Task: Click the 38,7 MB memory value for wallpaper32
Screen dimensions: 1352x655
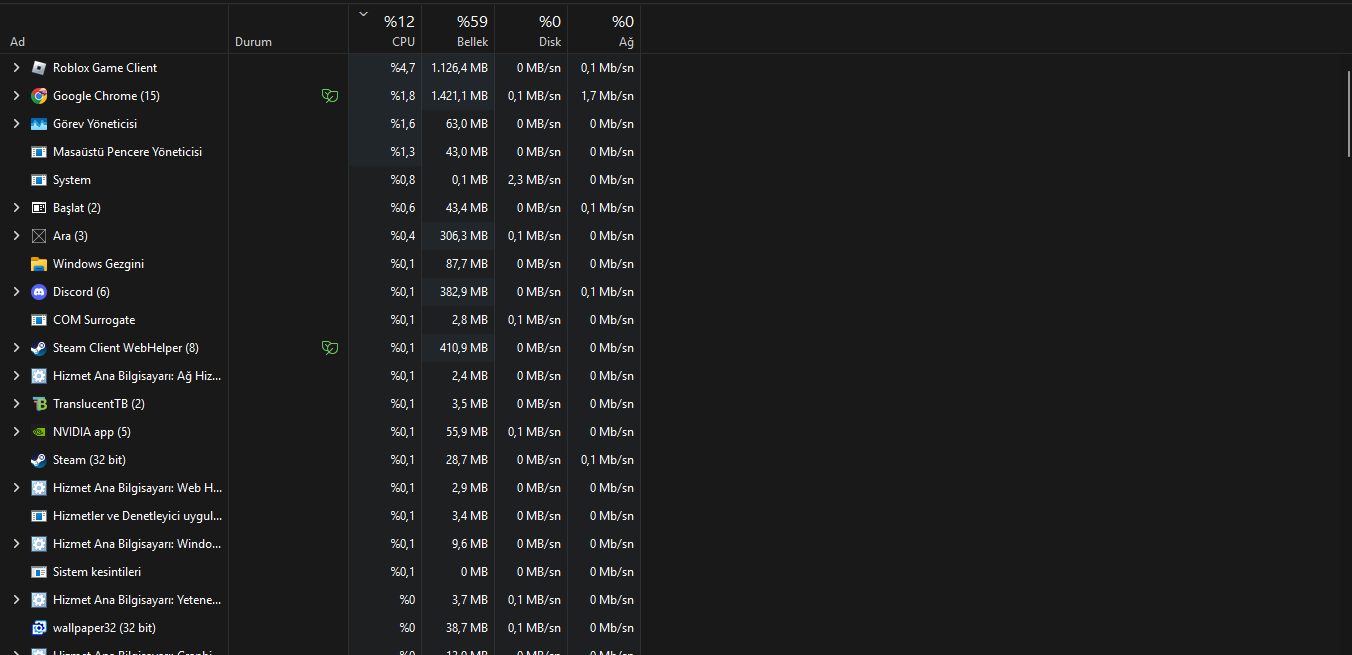Action: [x=469, y=628]
